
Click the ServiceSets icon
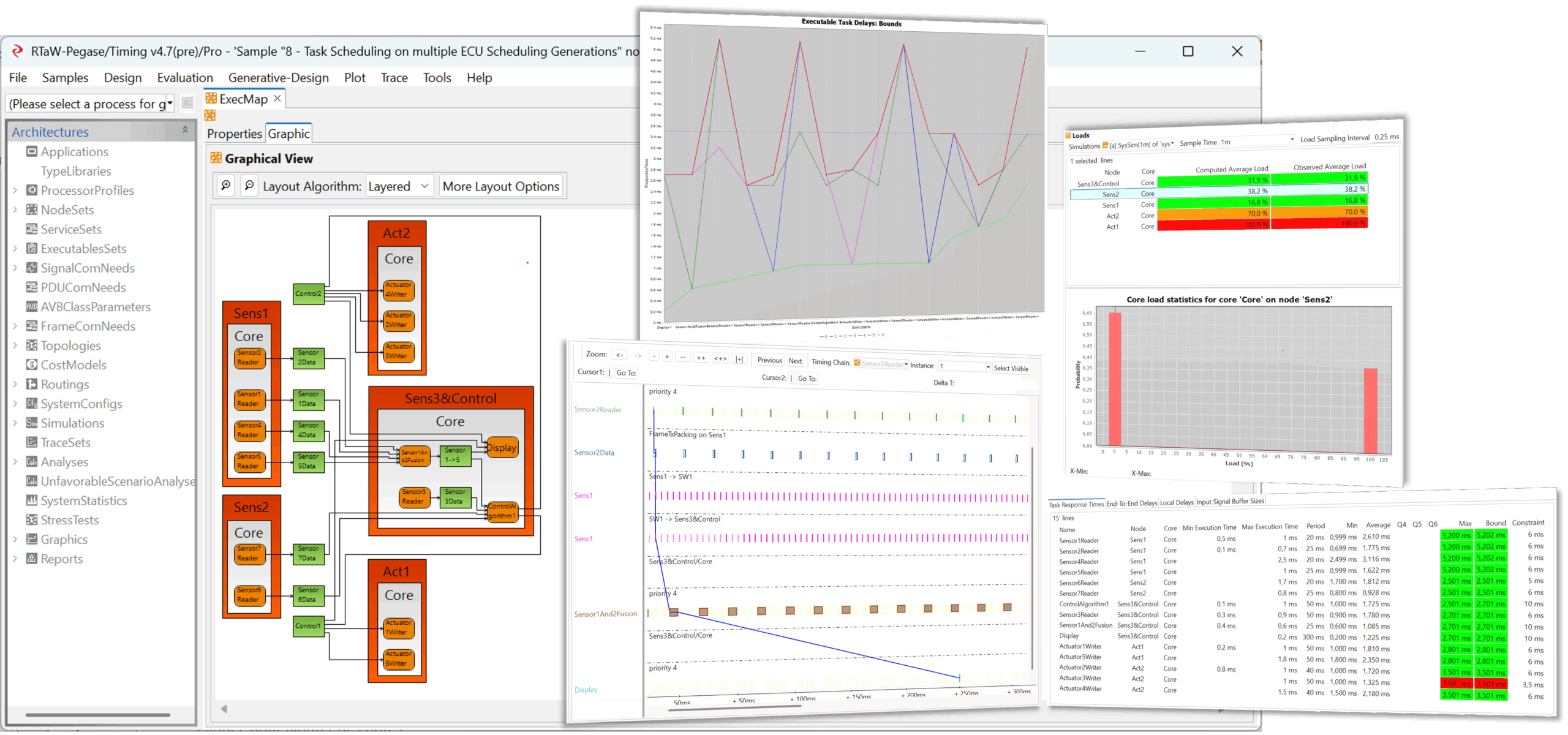[x=32, y=229]
